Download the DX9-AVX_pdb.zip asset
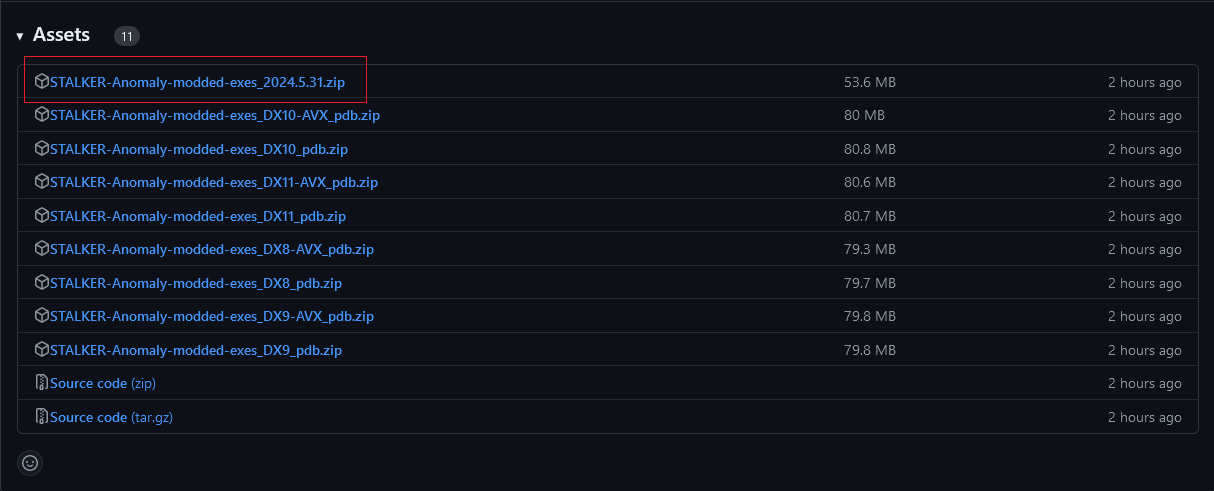 (211, 316)
